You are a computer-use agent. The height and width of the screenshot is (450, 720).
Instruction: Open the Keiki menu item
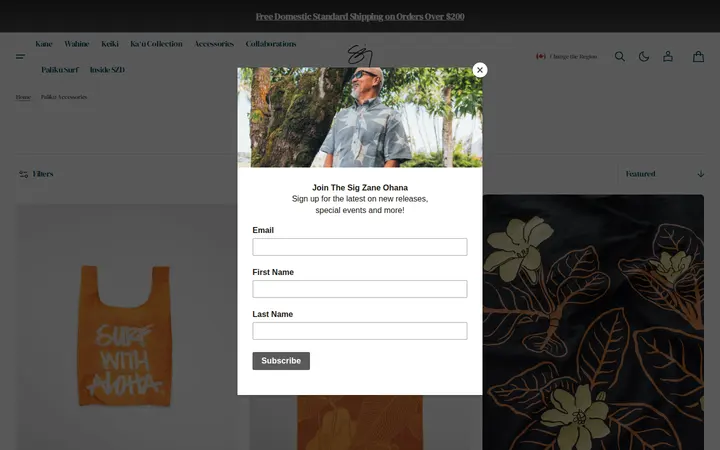coord(110,44)
